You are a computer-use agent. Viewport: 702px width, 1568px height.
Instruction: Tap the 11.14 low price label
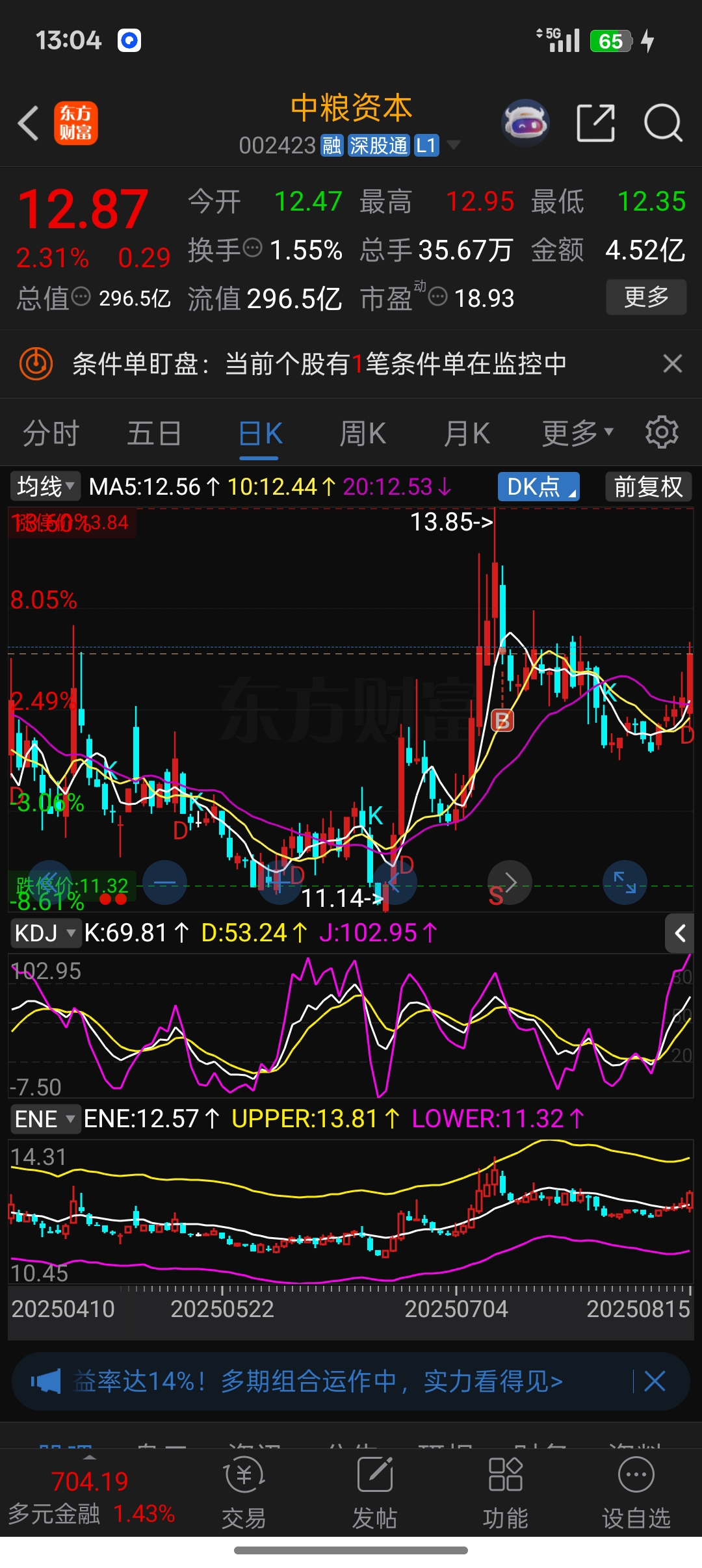[342, 898]
